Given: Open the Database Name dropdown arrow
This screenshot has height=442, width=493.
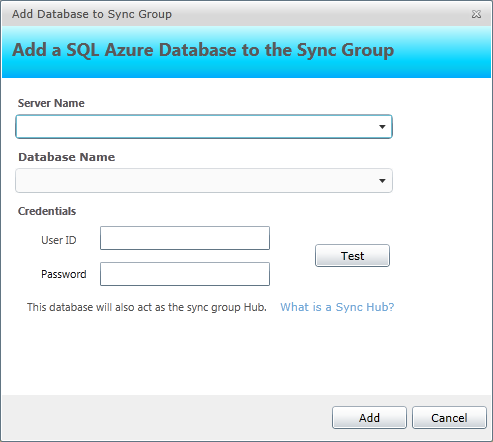Looking at the screenshot, I should point(382,181).
